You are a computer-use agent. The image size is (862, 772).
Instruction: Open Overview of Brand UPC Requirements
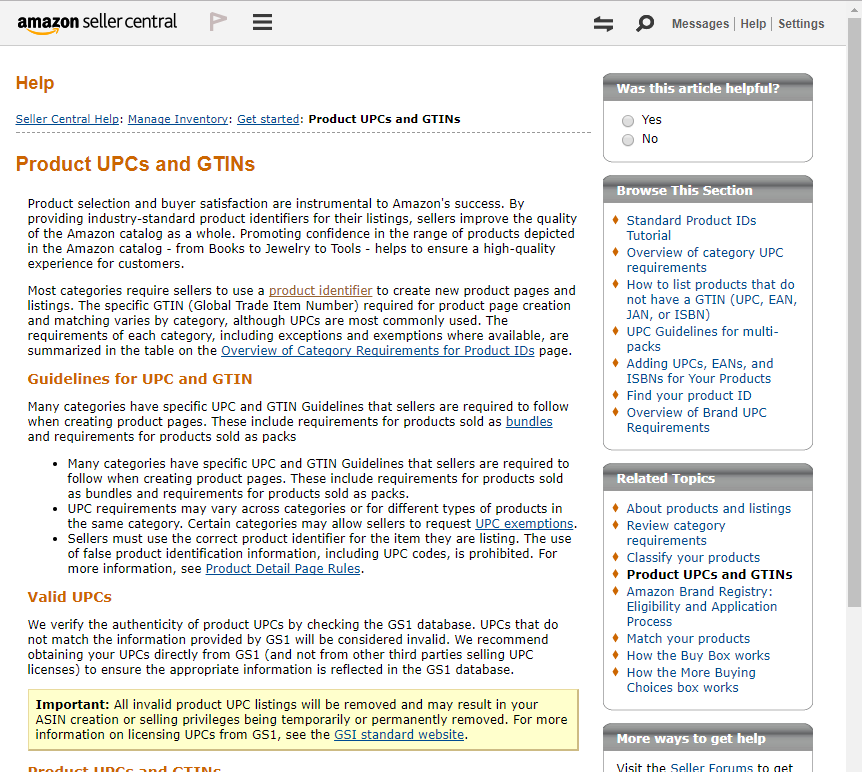(696, 420)
